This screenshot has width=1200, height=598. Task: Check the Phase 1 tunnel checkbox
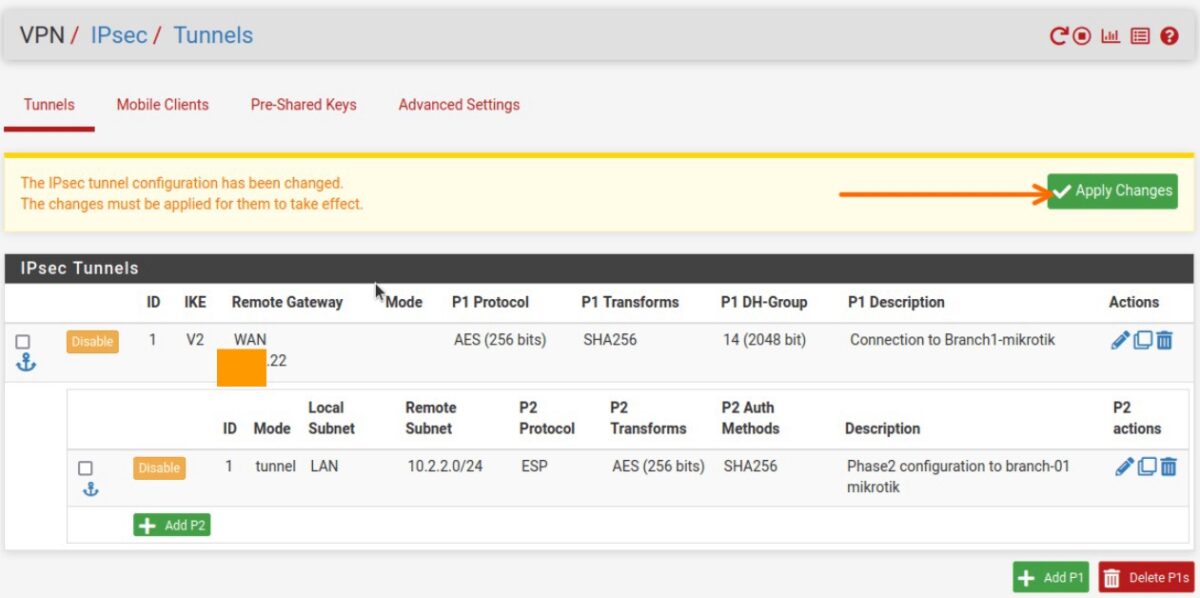24,341
